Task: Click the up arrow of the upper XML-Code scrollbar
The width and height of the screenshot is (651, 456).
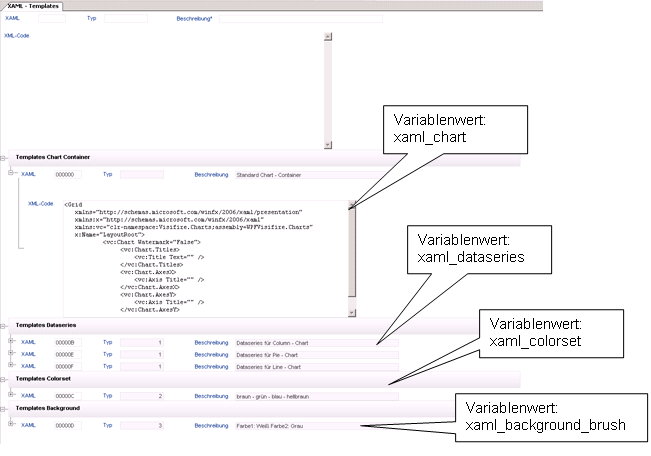Action: pos(328,37)
